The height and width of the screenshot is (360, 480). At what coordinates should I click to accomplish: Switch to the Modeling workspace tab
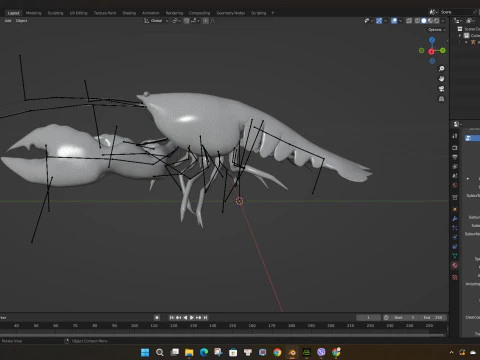(33, 13)
